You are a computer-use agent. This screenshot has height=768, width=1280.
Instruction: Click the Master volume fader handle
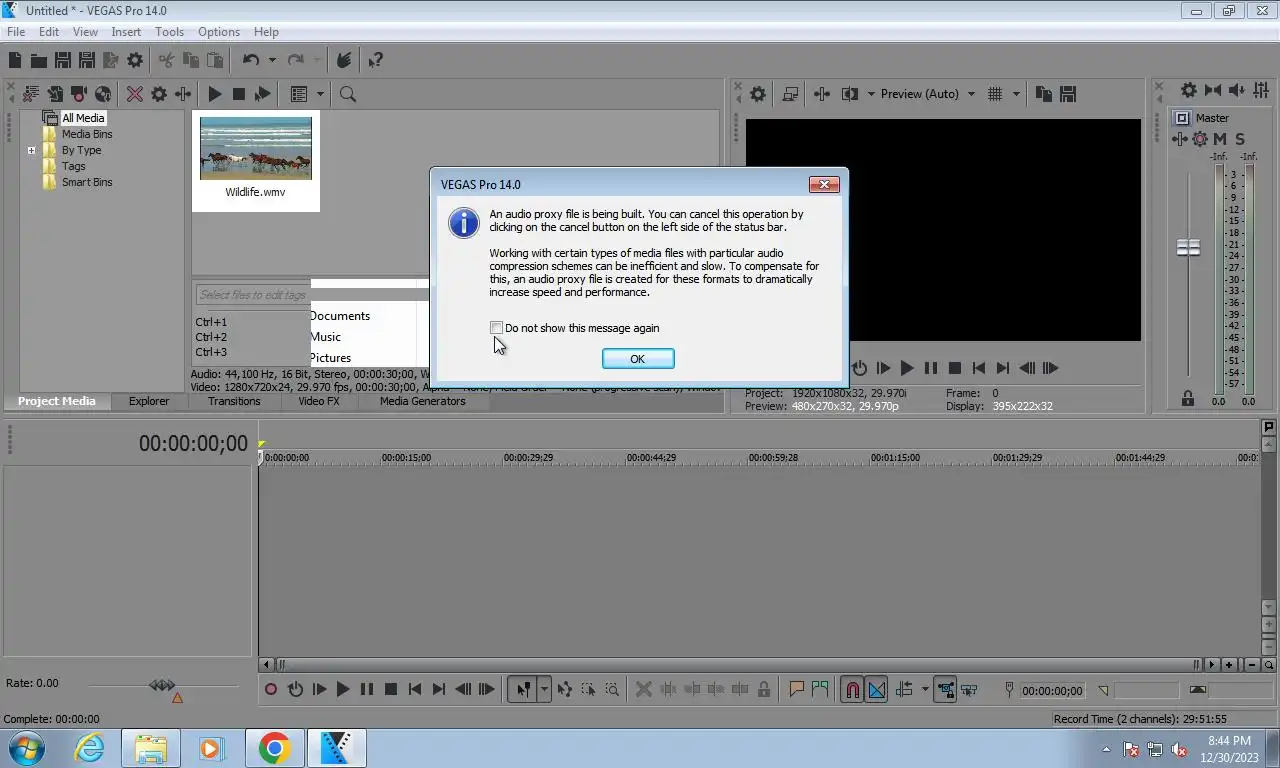click(1188, 247)
